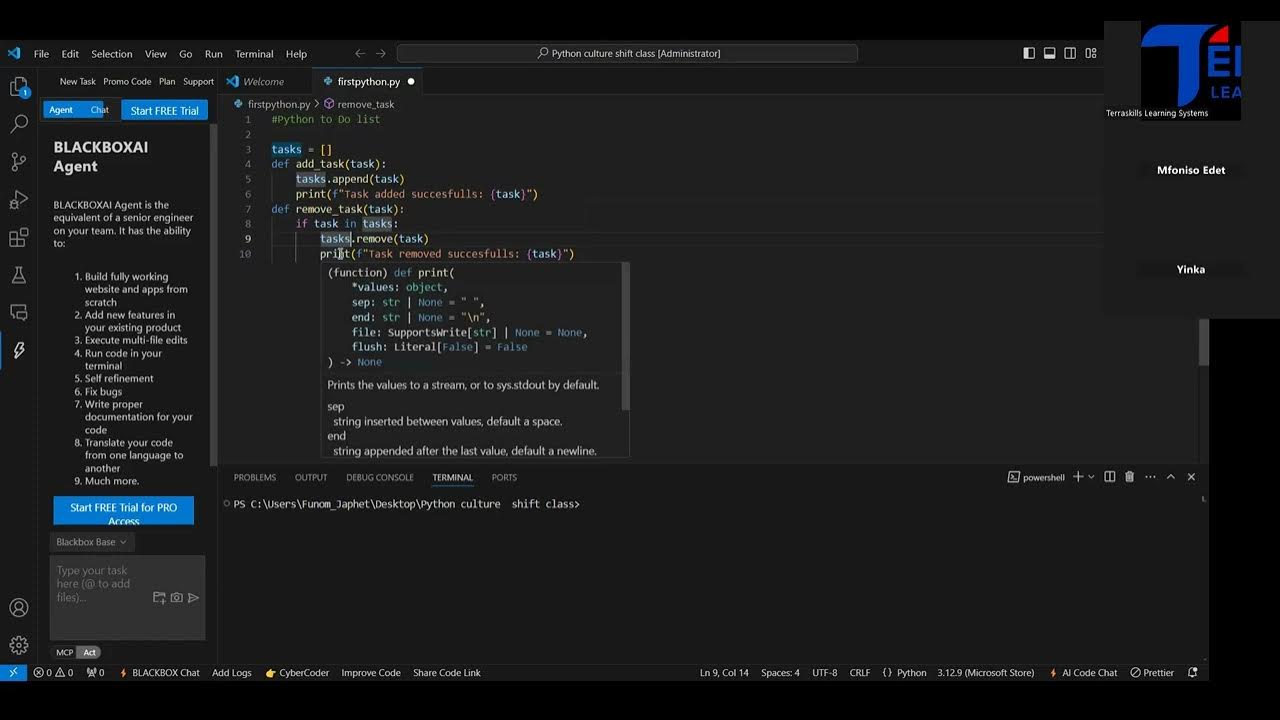1280x720 pixels.
Task: Click the editor vertical scrollbar
Action: 1204,341
